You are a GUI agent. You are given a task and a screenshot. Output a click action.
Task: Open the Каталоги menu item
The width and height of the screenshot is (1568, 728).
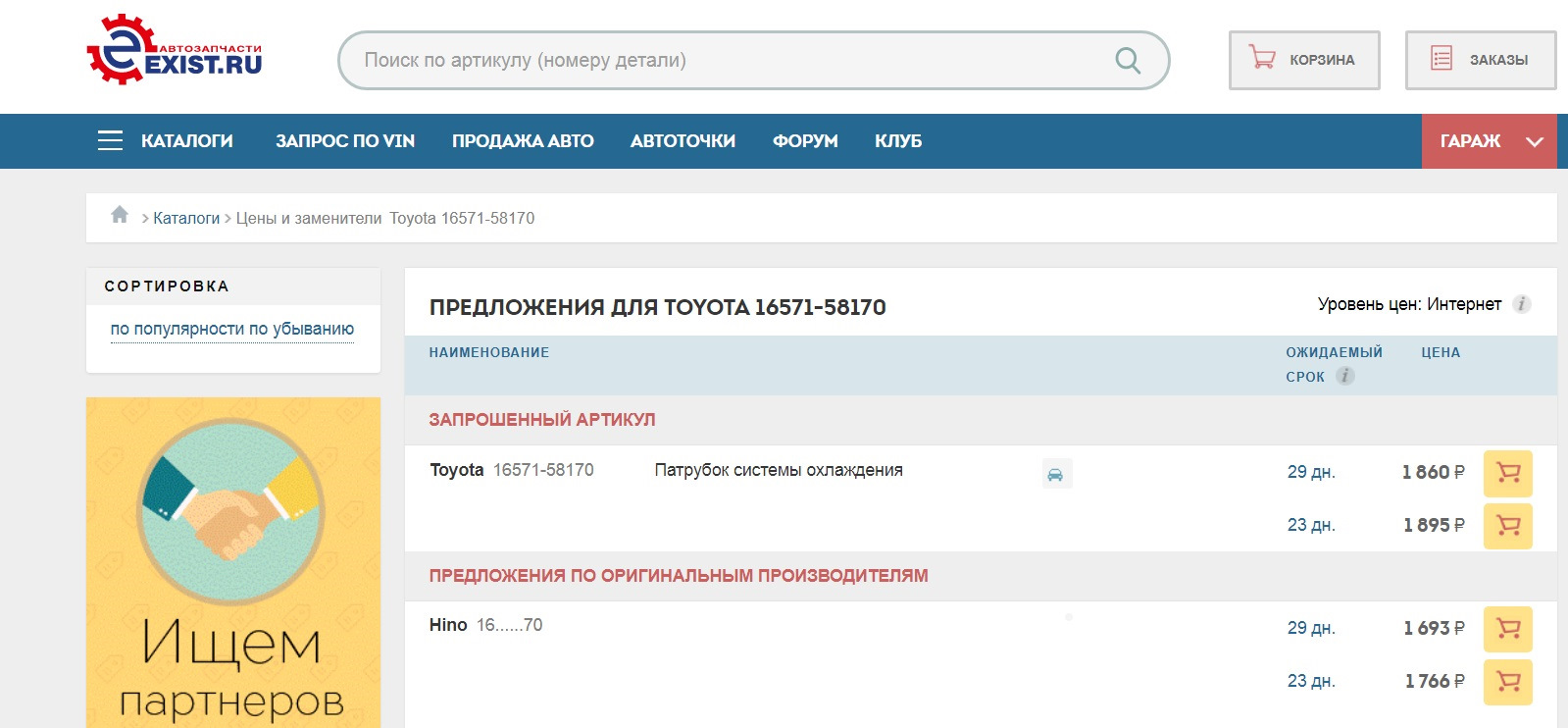(187, 141)
